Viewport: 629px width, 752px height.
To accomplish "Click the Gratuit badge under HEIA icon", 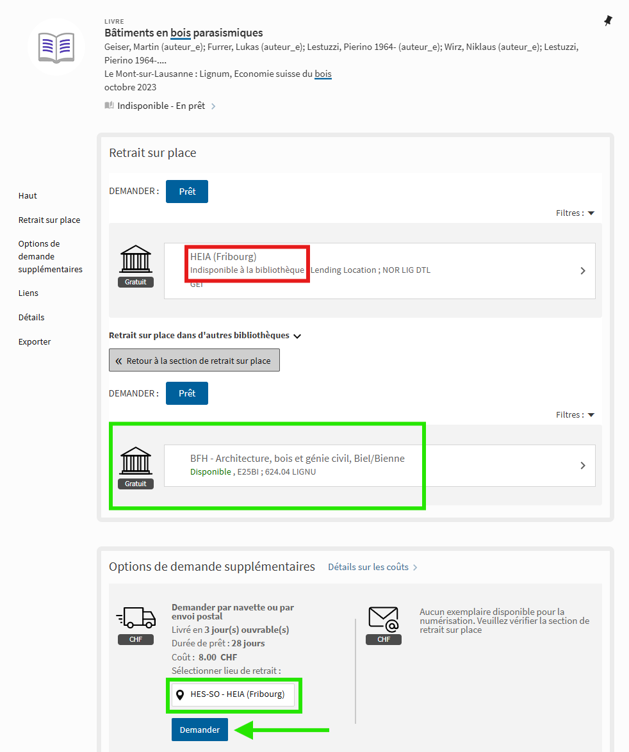I will point(136,282).
